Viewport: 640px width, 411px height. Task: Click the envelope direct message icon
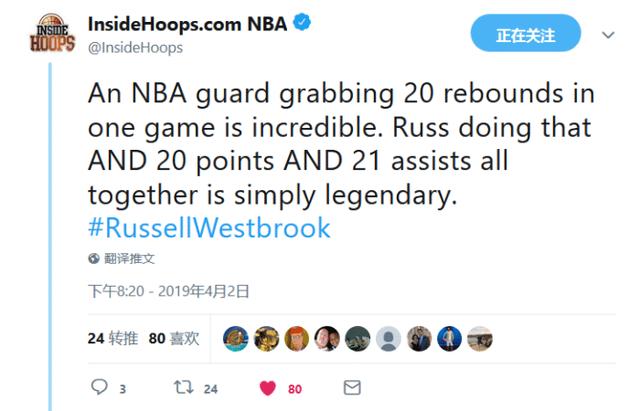coord(352,387)
